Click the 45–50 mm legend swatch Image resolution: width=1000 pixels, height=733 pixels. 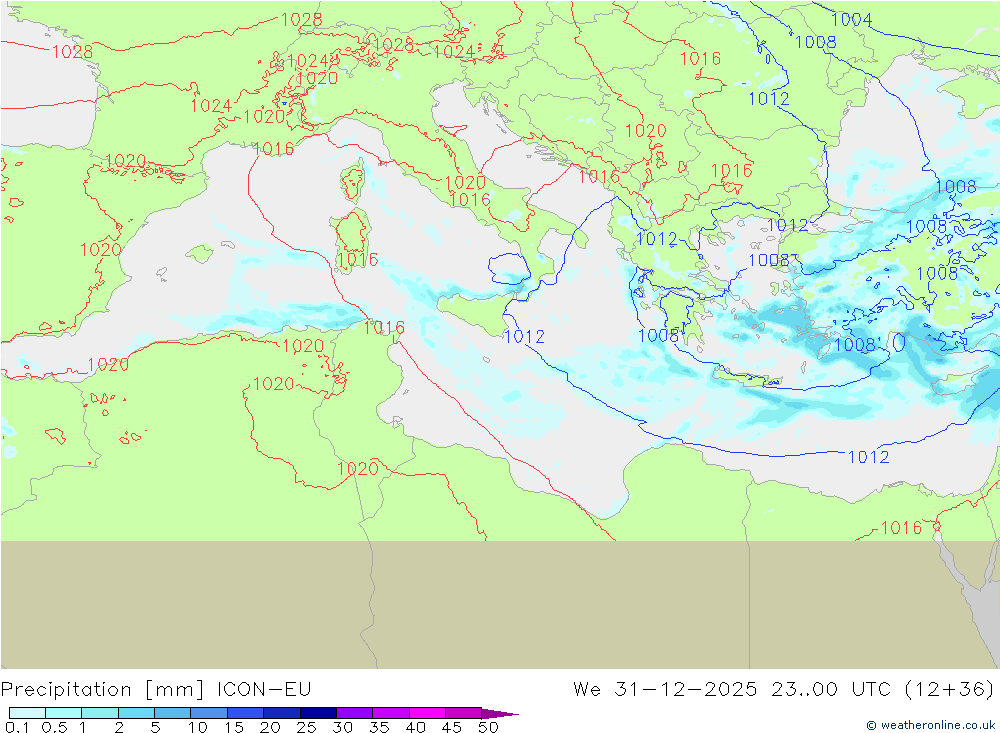[x=463, y=713]
